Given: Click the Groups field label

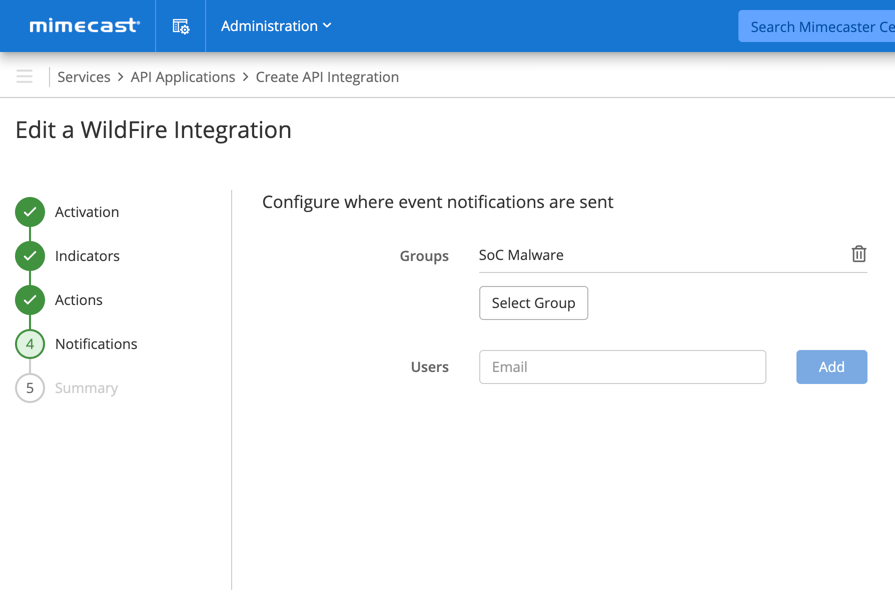Looking at the screenshot, I should [x=424, y=256].
